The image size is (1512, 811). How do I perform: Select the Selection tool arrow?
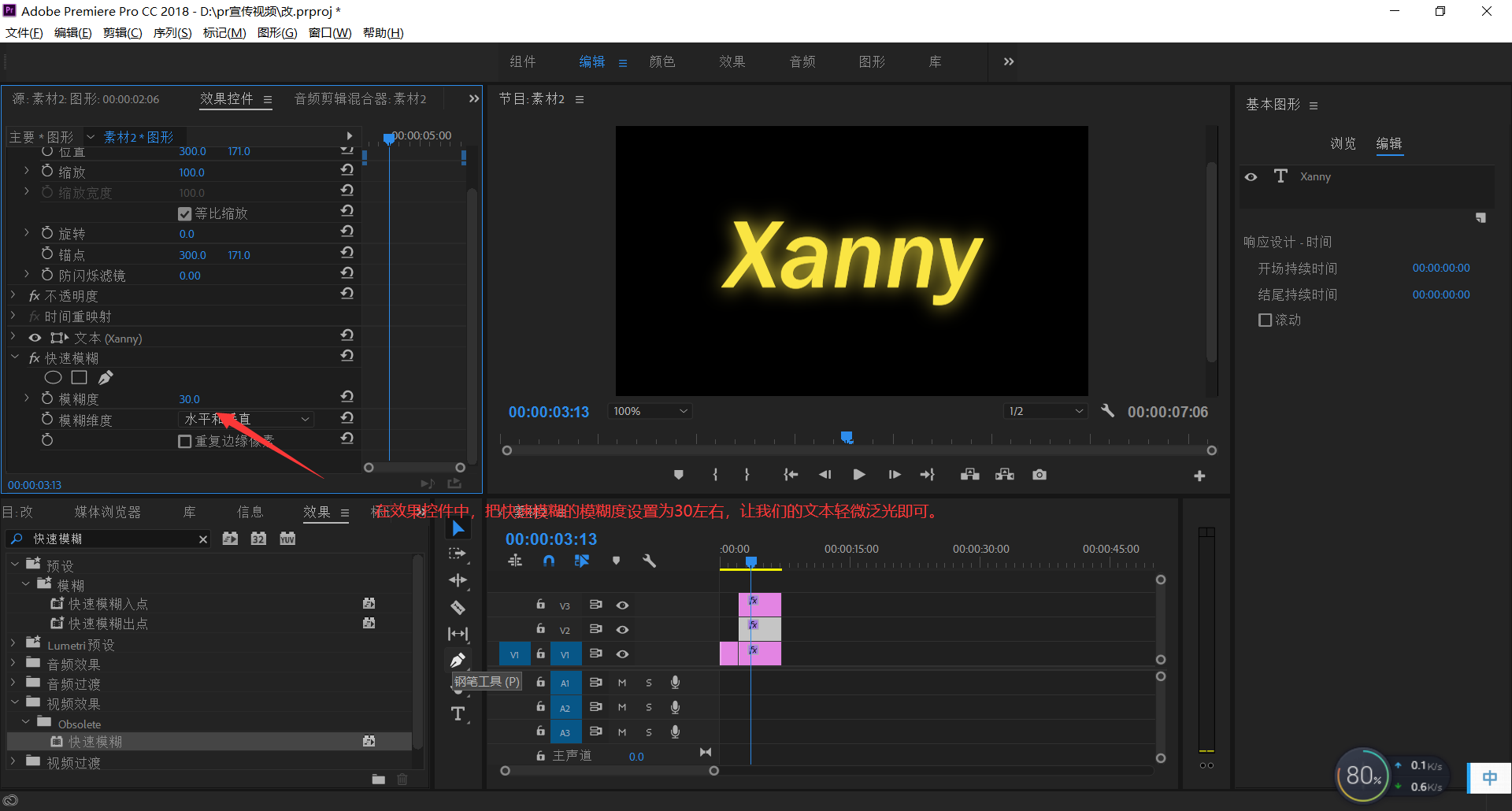click(458, 528)
